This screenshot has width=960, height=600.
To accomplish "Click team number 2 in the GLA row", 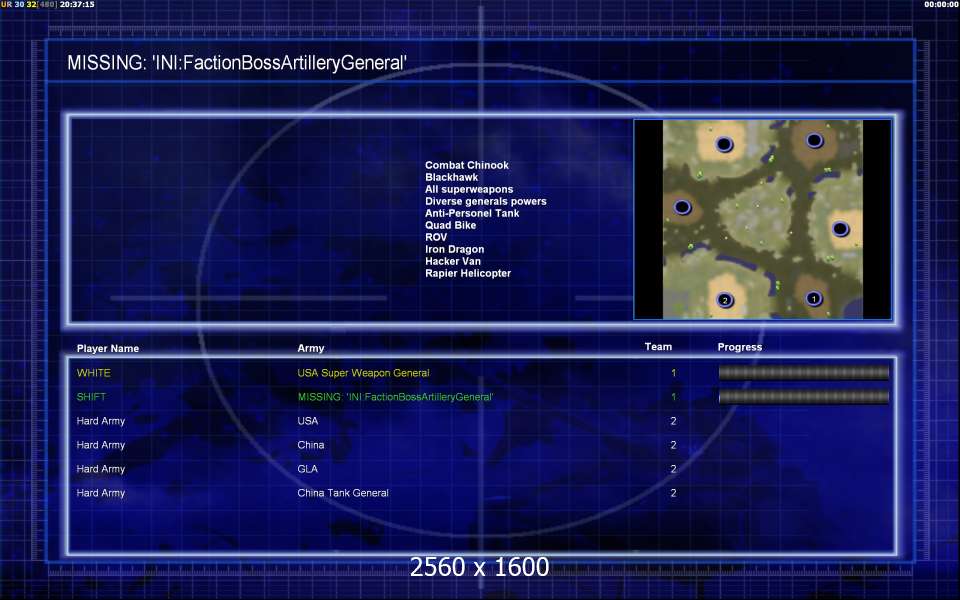I will [673, 469].
